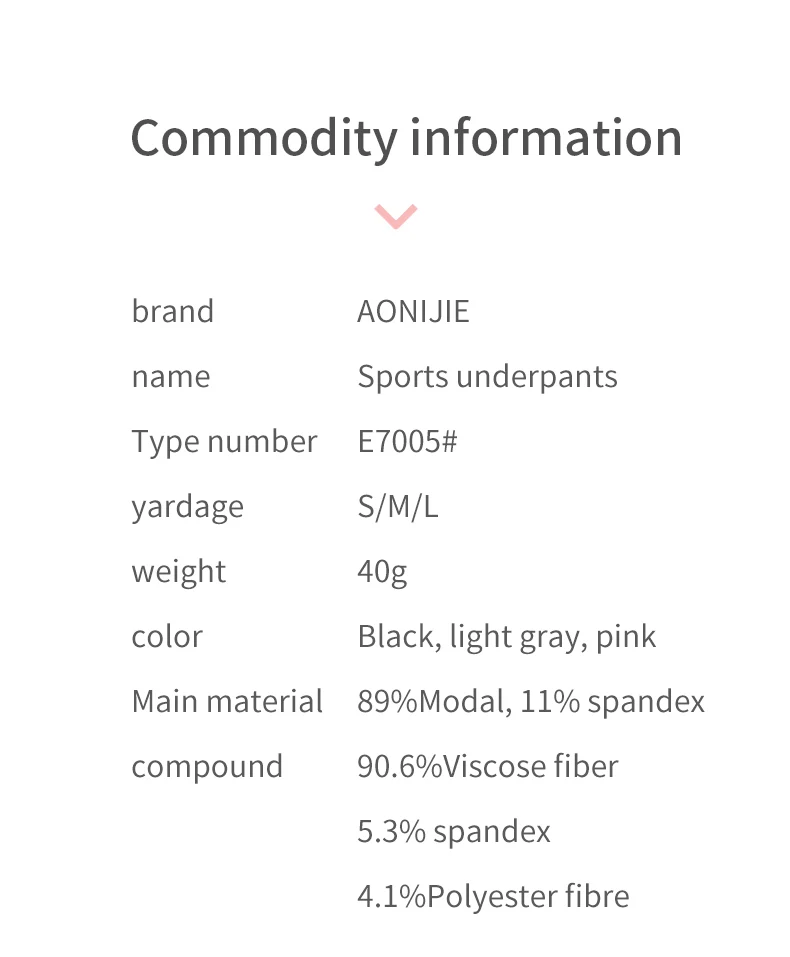790x957 pixels.
Task: Choose the S/M/L size value
Action: [x=398, y=507]
